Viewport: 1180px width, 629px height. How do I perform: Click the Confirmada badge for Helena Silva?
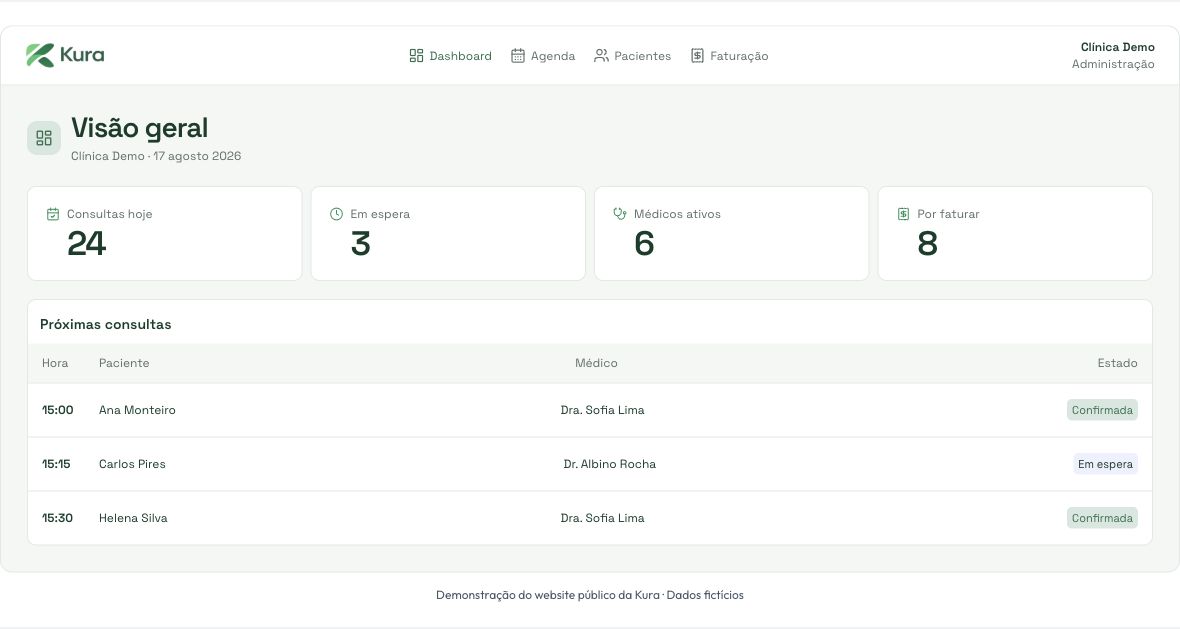point(1102,518)
